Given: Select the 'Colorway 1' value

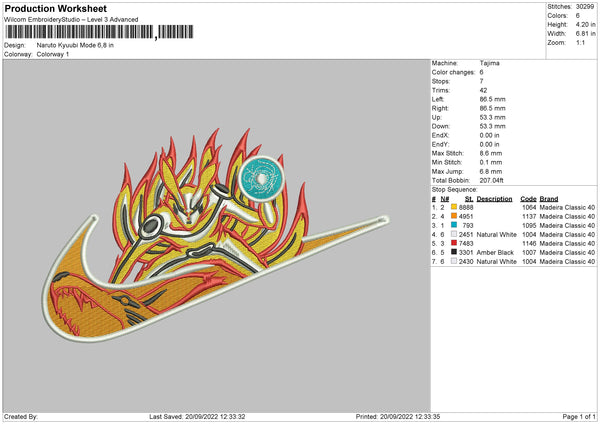Looking at the screenshot, I should point(53,54).
